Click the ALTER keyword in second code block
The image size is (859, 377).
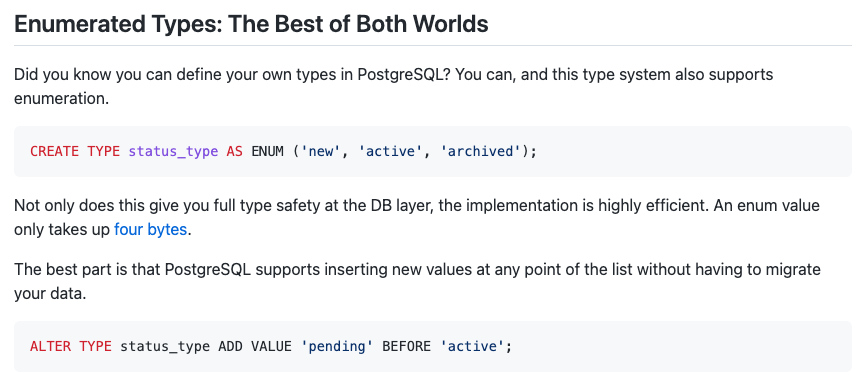tap(50, 346)
